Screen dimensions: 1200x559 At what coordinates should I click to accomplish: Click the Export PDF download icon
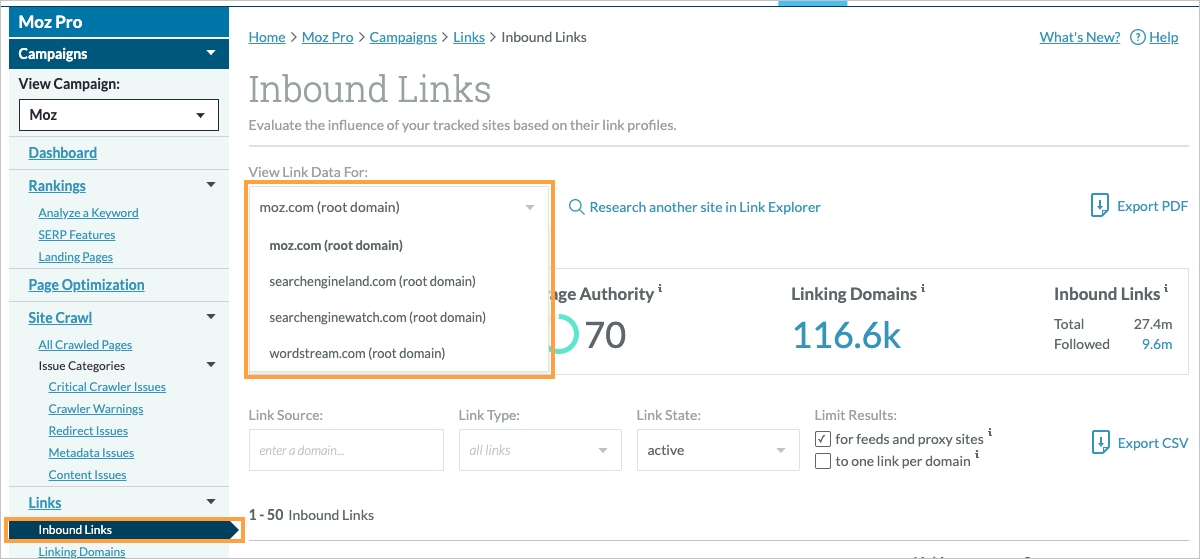pyautogui.click(x=1099, y=206)
